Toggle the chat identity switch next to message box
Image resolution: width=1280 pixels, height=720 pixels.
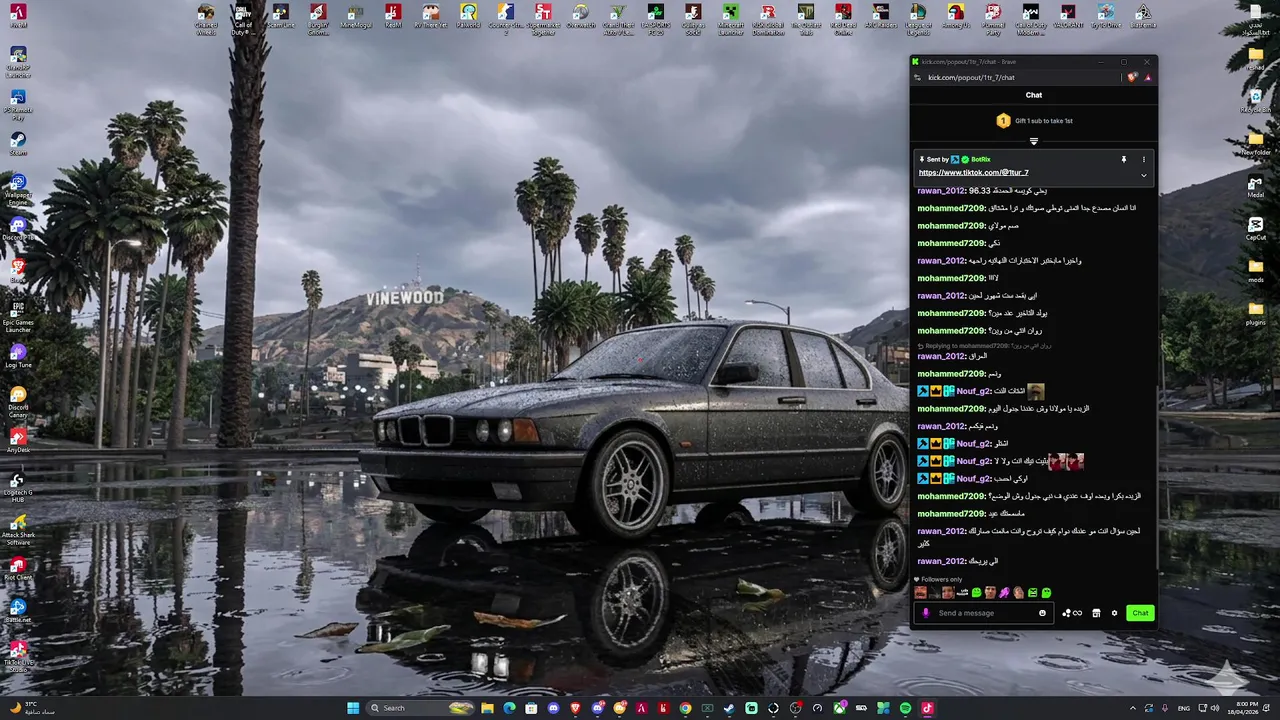tap(1072, 613)
